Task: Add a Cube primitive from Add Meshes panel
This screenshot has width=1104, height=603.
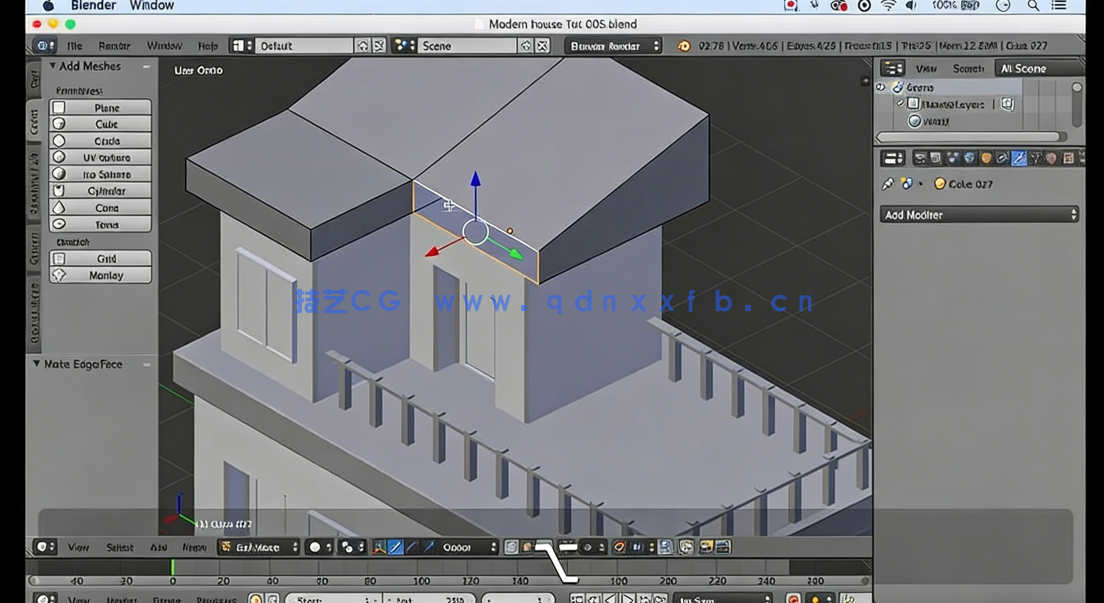Action: coord(100,123)
